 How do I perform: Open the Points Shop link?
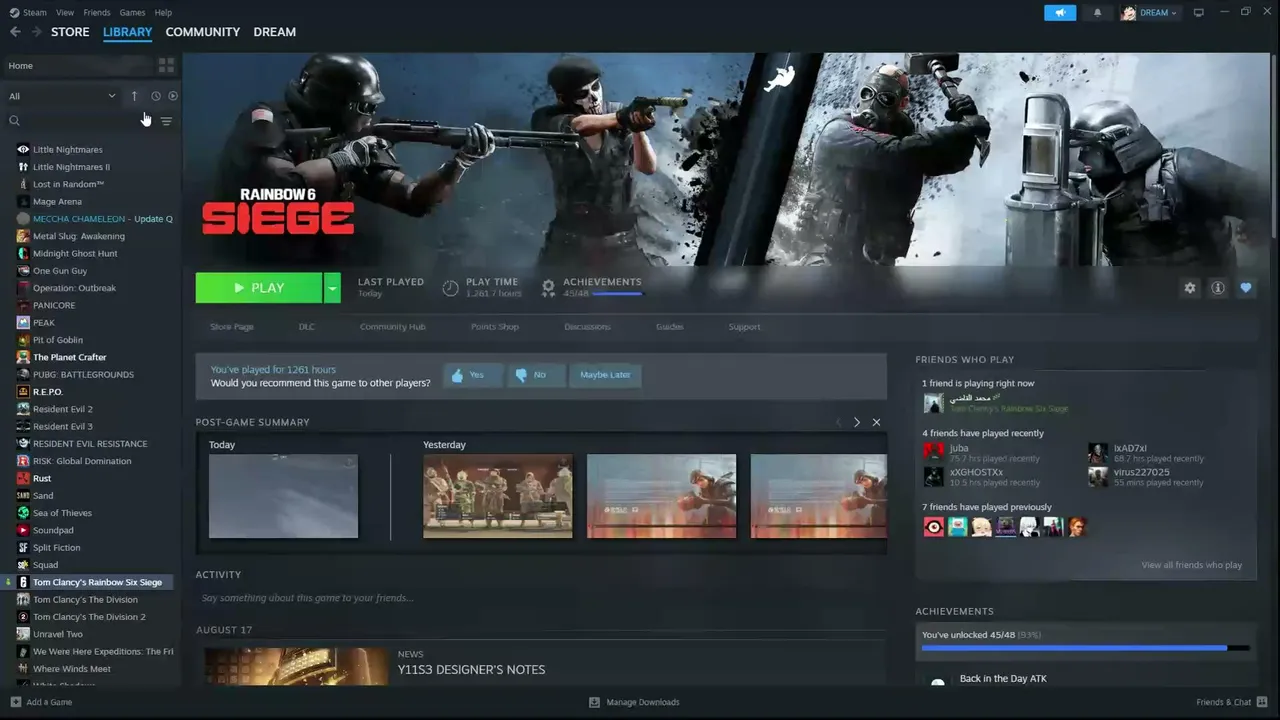(x=495, y=327)
